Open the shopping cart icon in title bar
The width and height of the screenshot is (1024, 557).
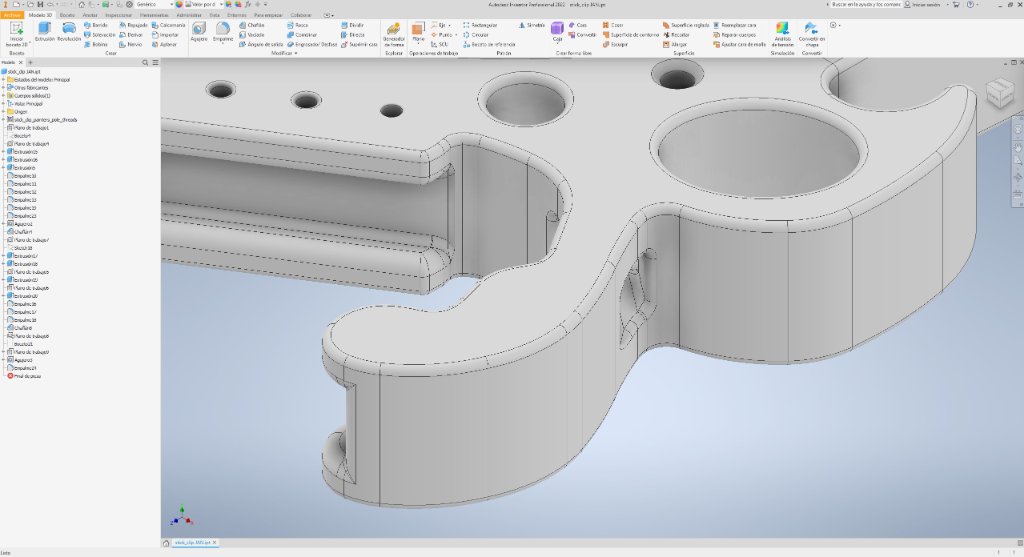(956, 5)
